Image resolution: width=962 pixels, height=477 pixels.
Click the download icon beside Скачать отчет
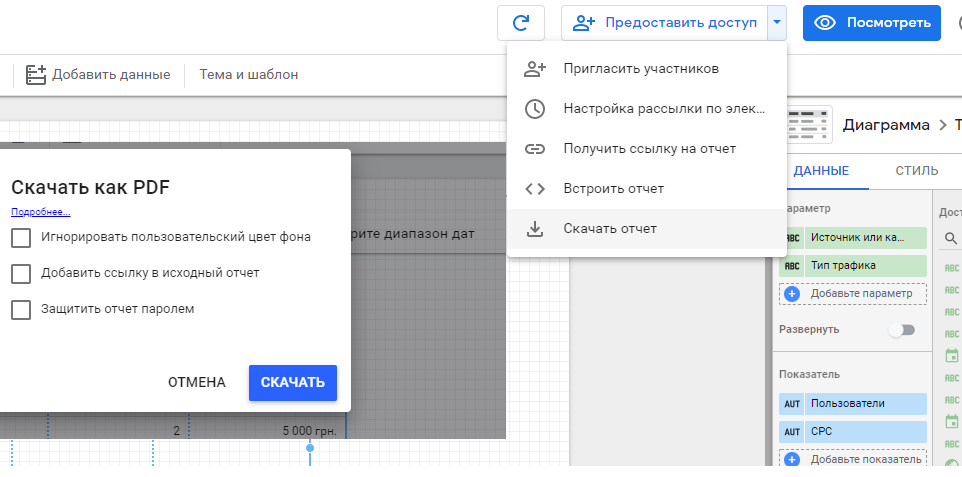[535, 229]
